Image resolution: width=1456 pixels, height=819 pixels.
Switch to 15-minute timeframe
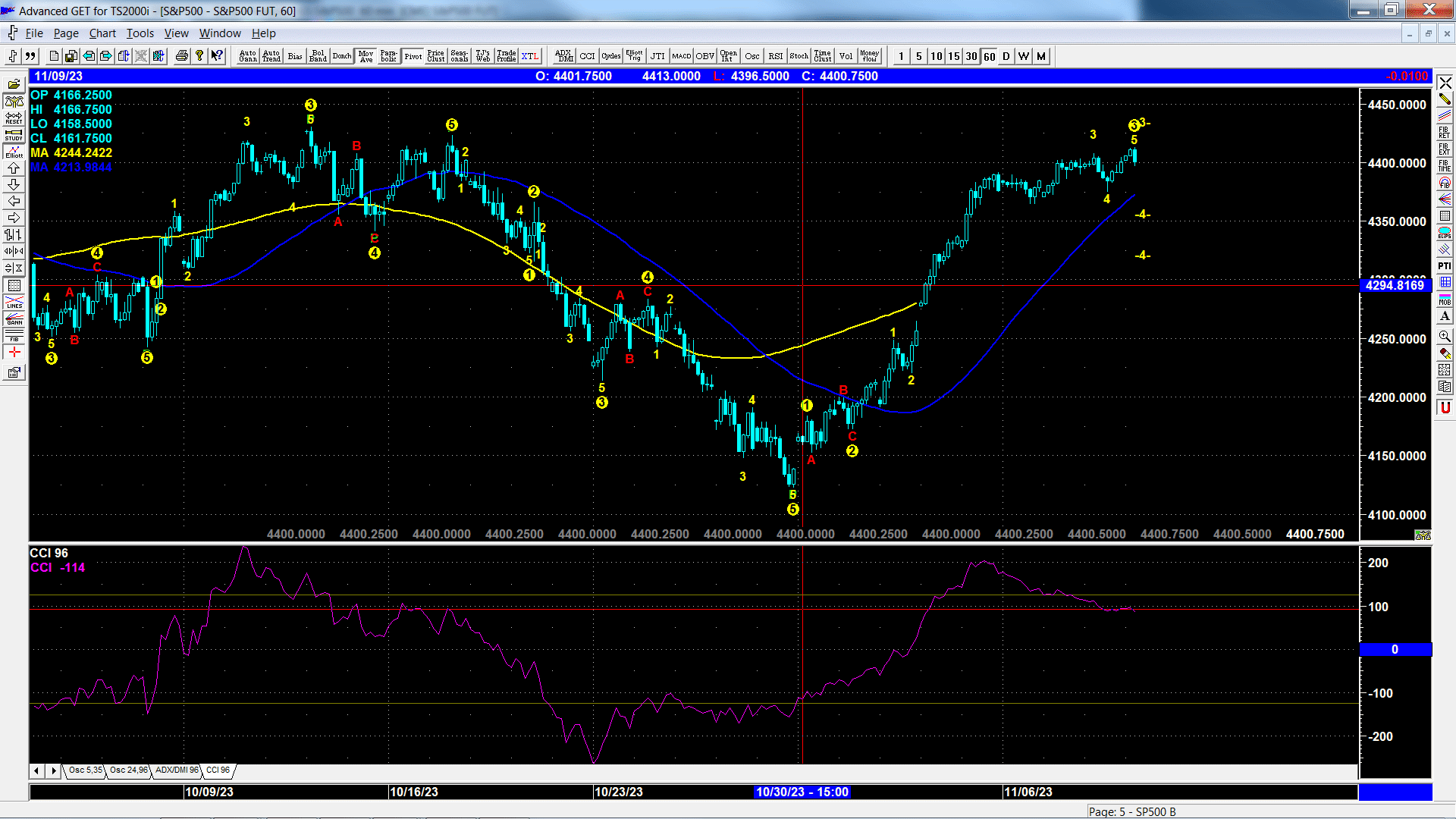click(953, 56)
